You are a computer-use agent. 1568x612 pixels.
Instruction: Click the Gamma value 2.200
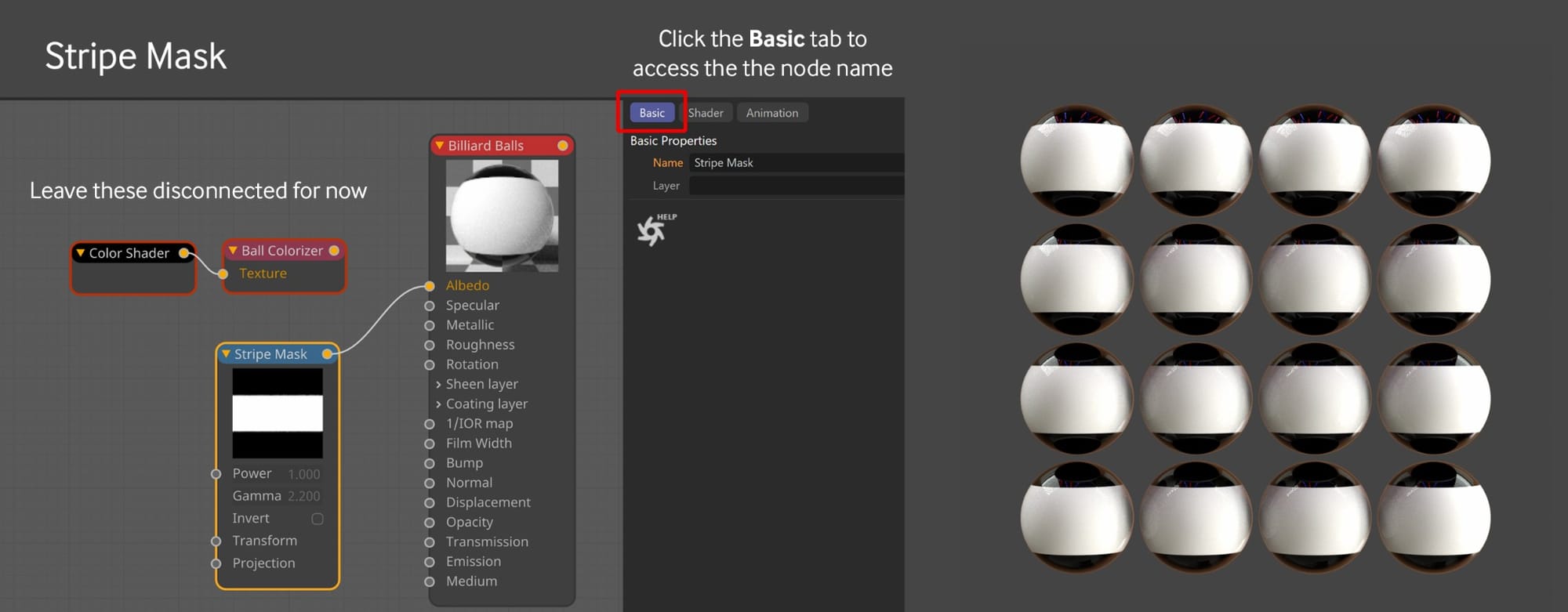(304, 496)
